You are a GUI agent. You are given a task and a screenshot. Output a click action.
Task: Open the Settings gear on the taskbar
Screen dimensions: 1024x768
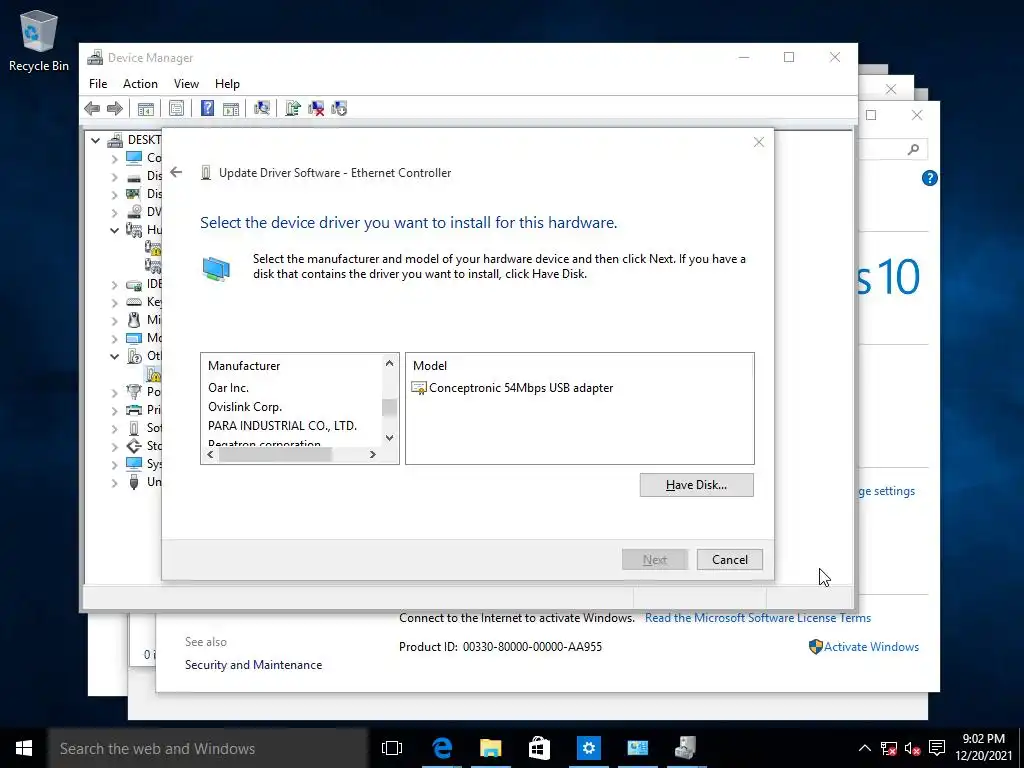[x=588, y=748]
